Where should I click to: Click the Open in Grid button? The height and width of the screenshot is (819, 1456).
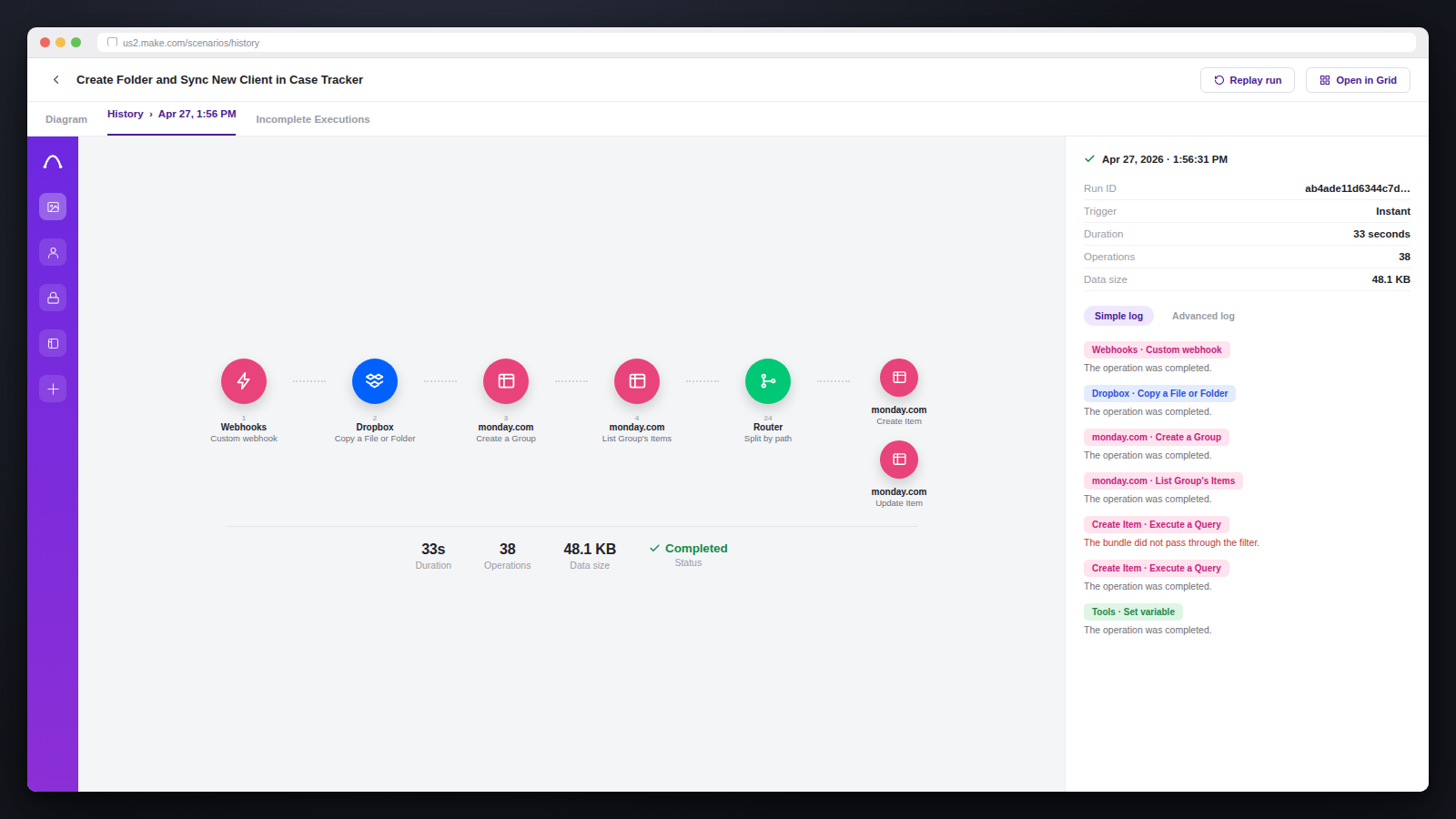[x=1358, y=80]
